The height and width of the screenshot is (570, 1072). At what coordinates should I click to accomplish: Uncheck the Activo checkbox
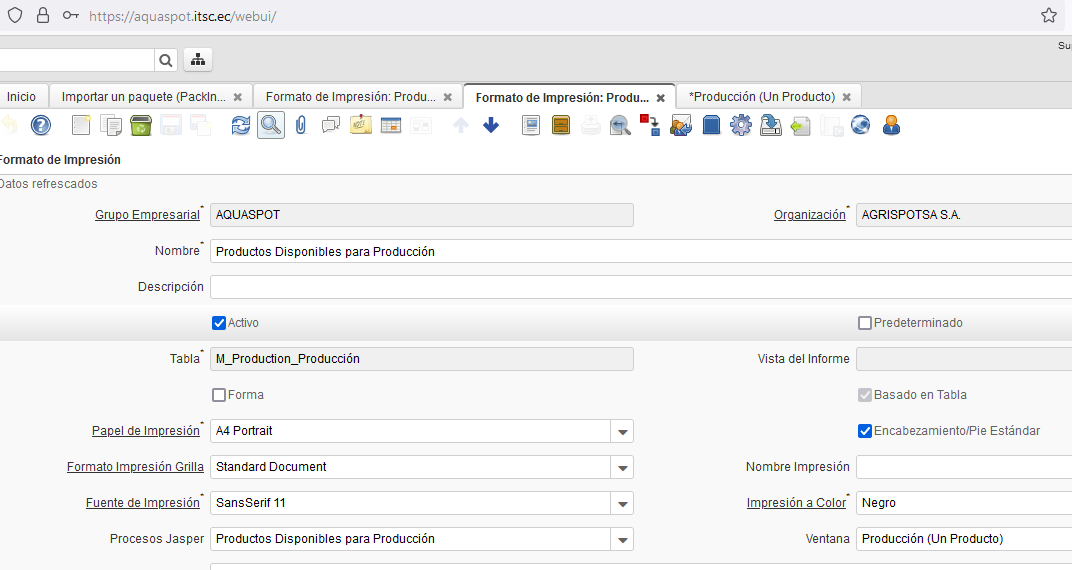point(219,323)
